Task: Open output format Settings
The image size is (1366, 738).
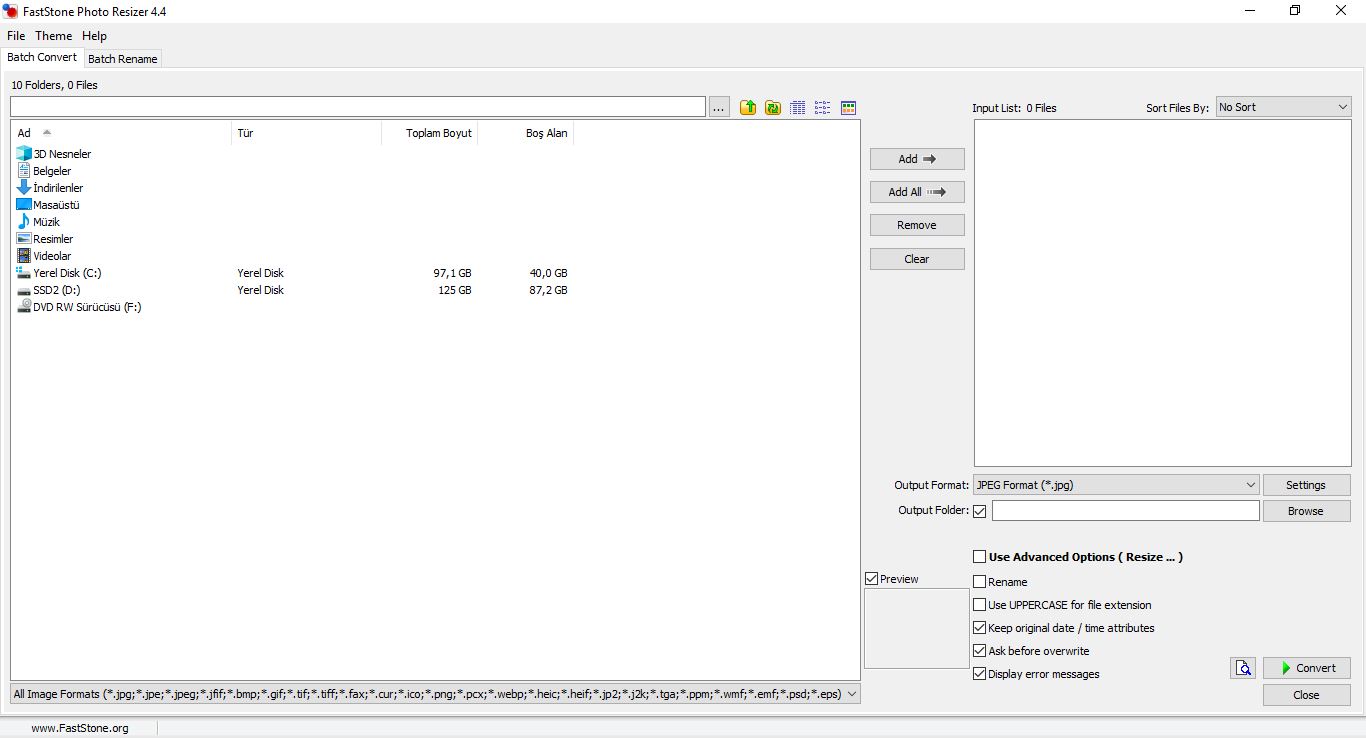Action: point(1306,485)
